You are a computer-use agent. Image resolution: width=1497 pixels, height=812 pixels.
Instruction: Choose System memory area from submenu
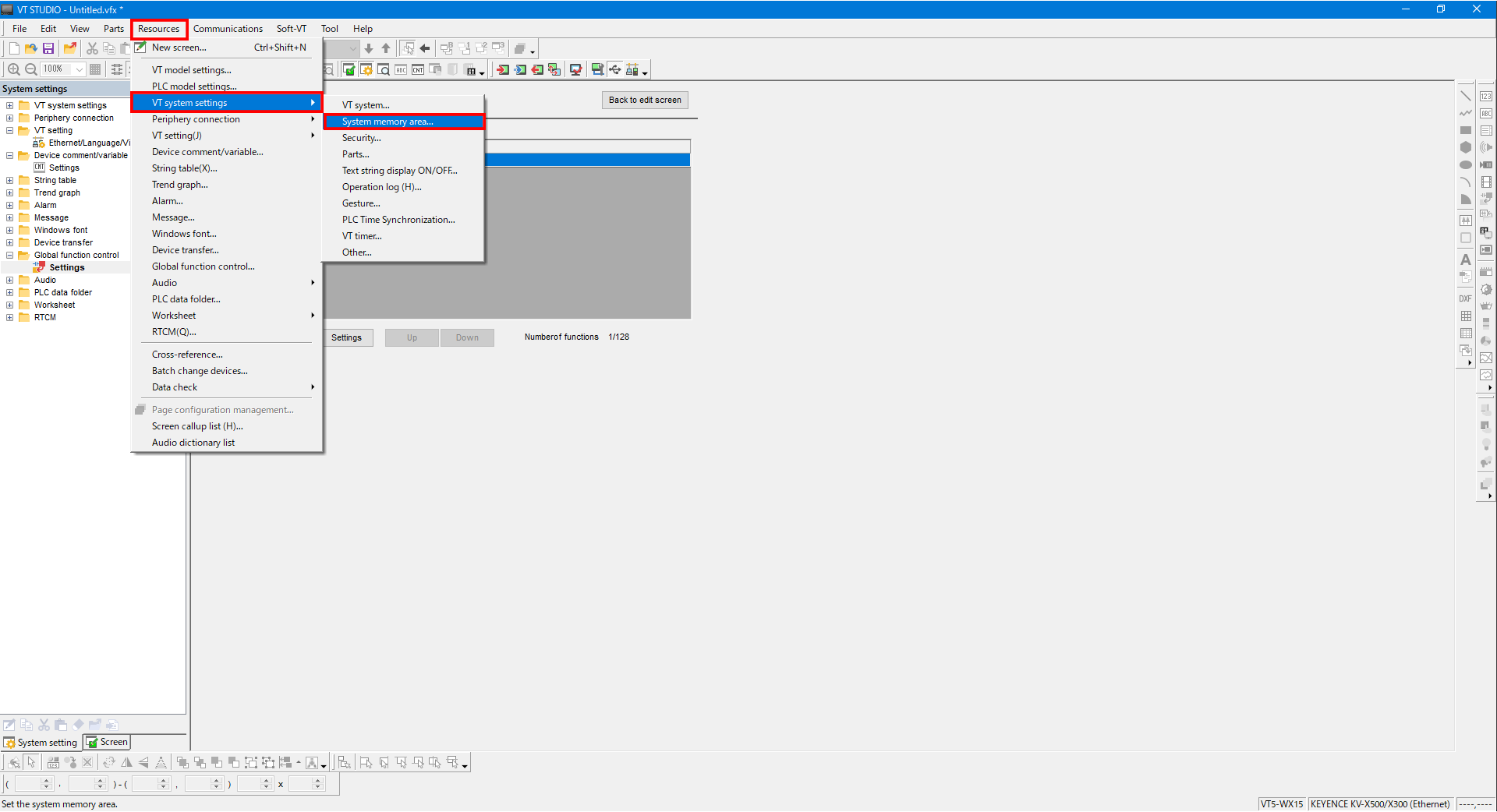point(388,122)
